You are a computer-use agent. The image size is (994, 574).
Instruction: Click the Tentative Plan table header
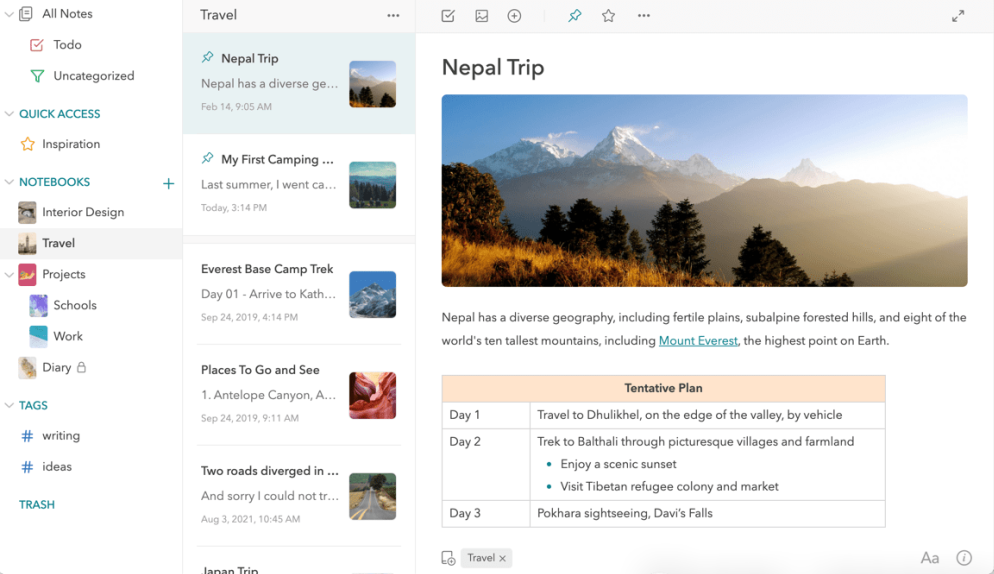(x=663, y=388)
